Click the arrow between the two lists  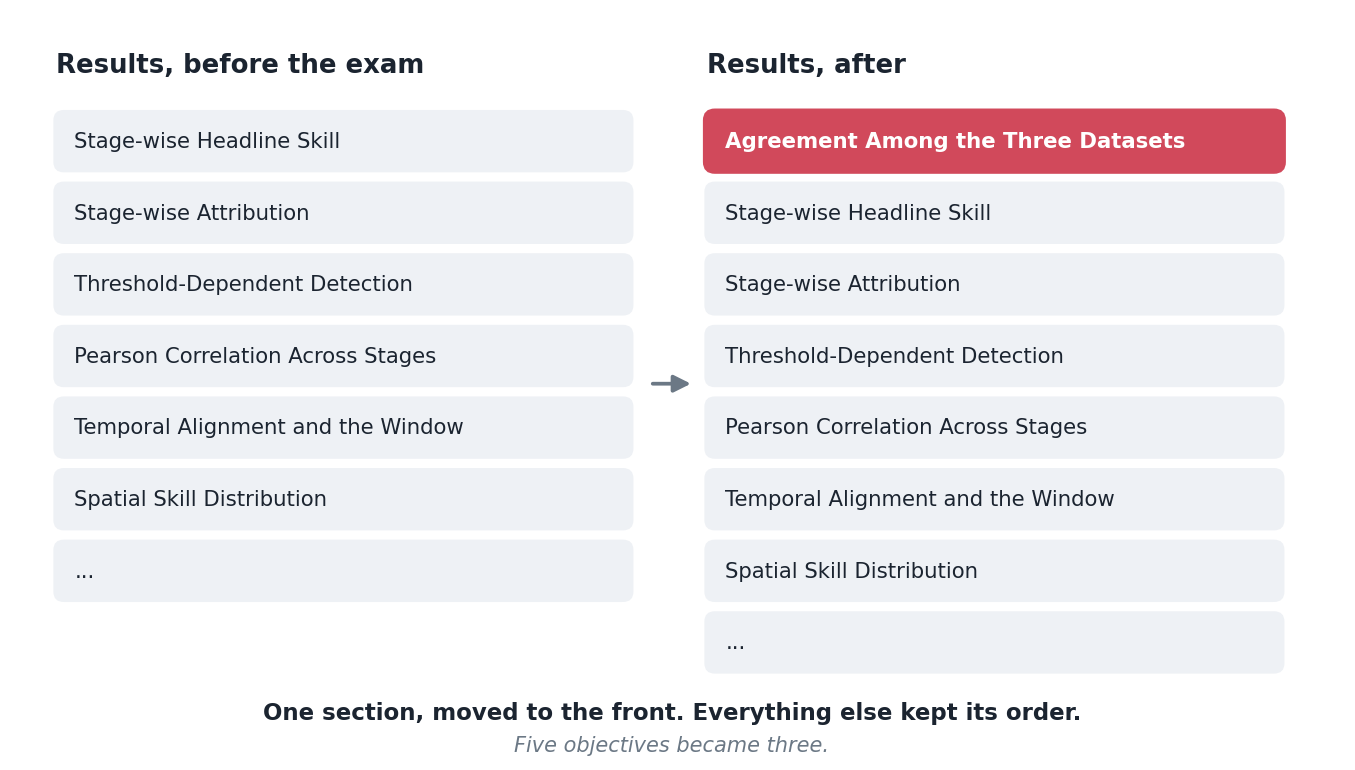(x=670, y=384)
